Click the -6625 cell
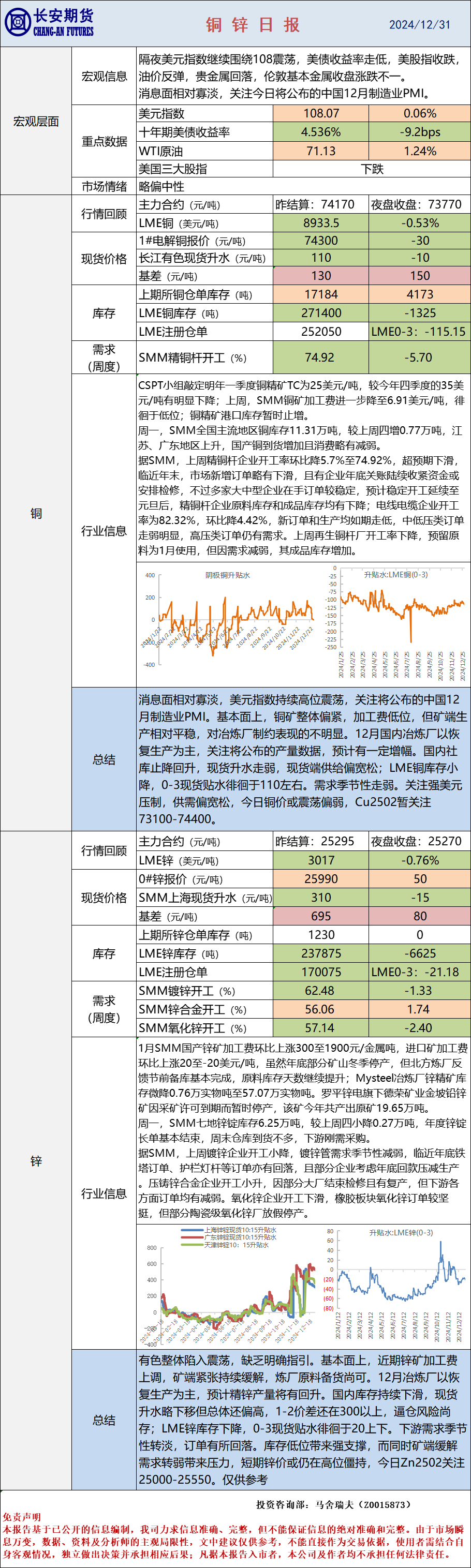Viewport: 471px width, 1568px height. (x=420, y=953)
